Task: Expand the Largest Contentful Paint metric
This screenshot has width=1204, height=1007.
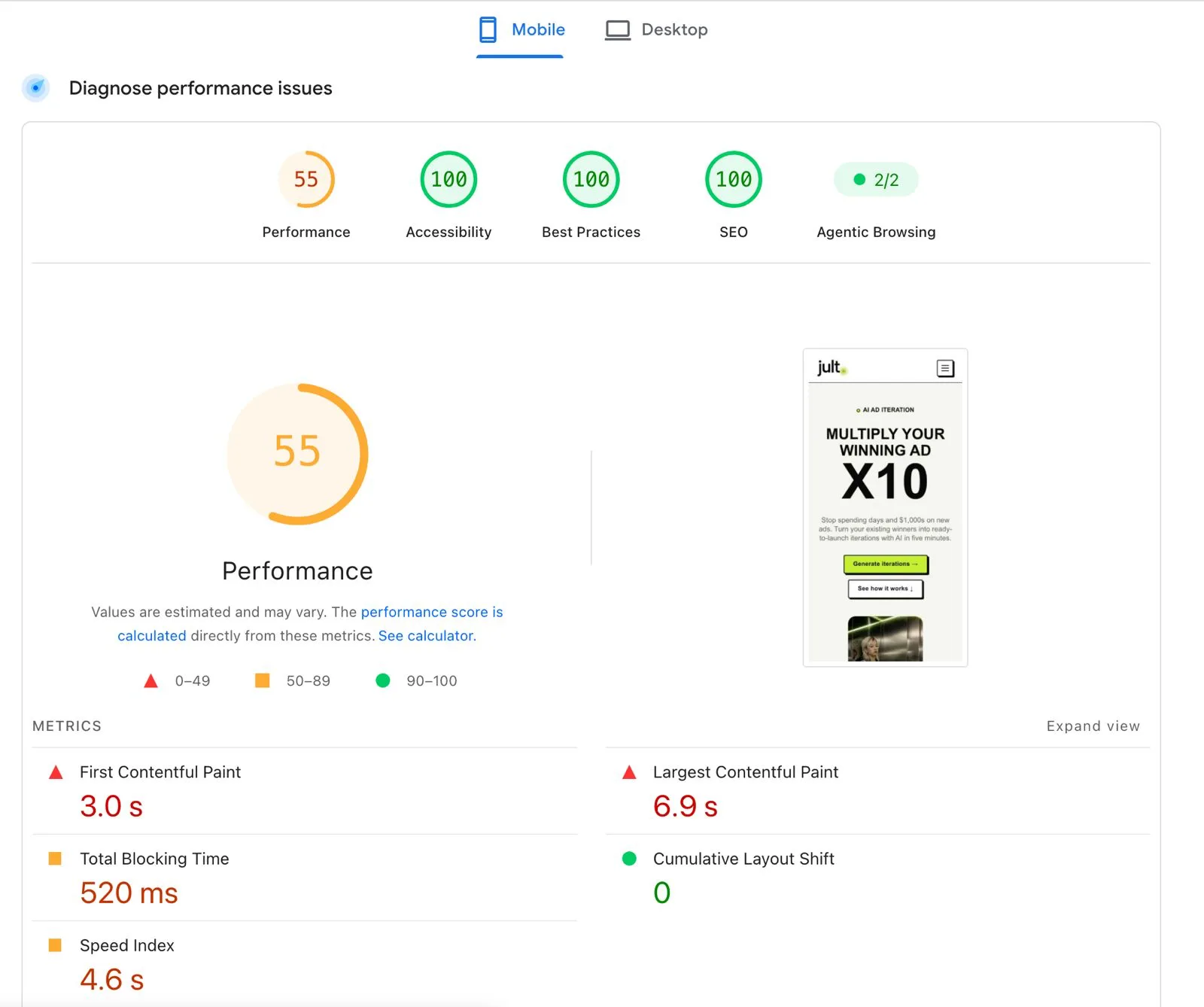Action: tap(877, 791)
